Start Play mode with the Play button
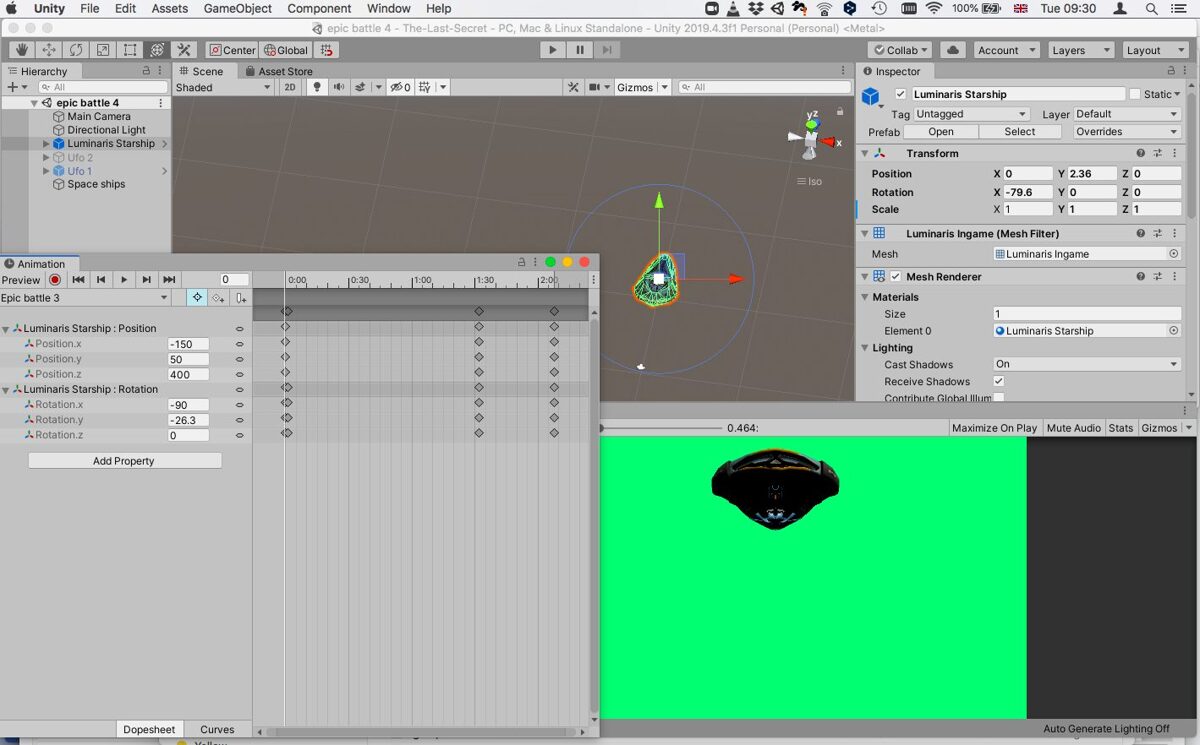This screenshot has height=745, width=1200. 553,50
